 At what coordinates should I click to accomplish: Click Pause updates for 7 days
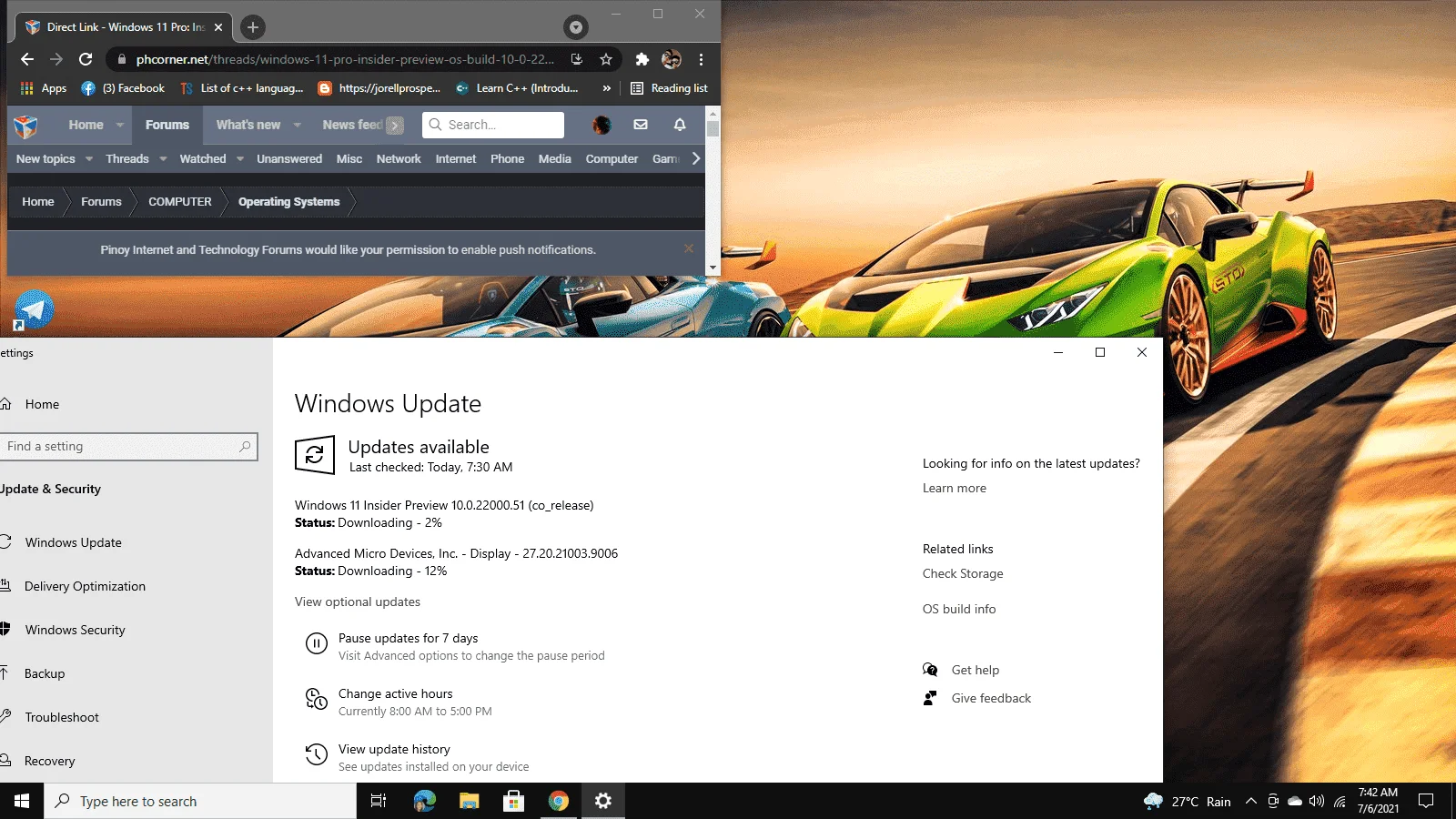point(408,638)
